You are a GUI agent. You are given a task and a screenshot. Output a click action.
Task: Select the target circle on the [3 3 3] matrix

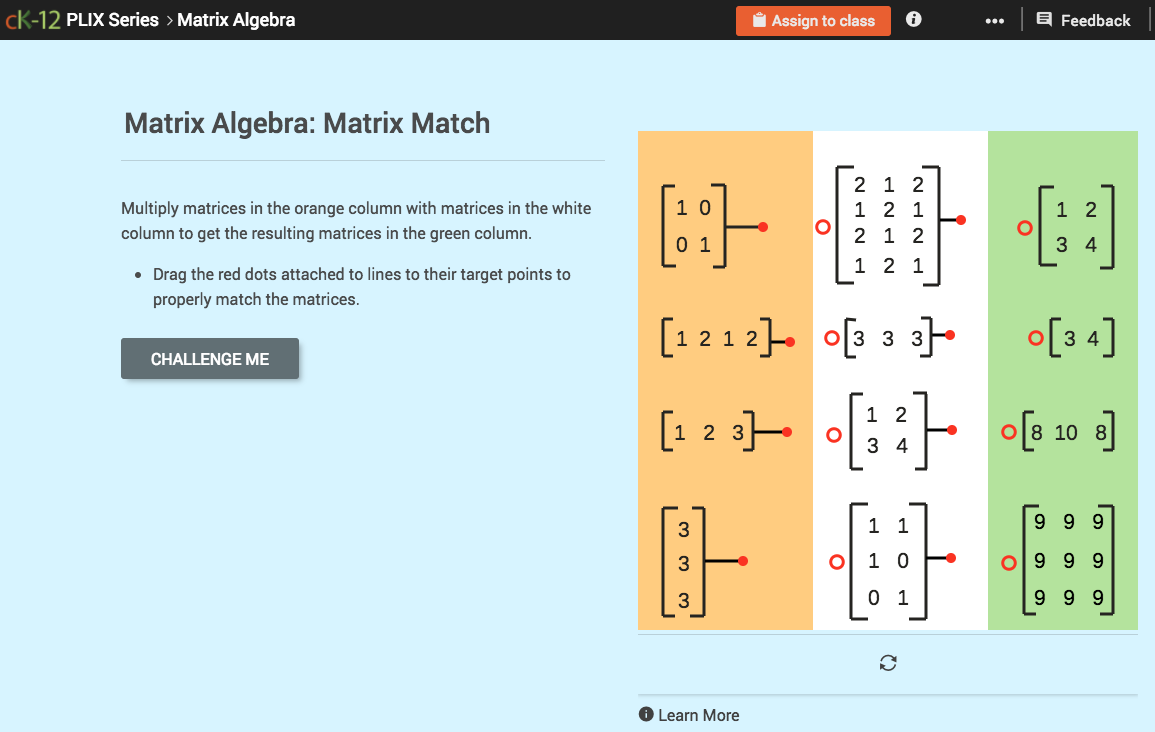pyautogui.click(x=832, y=338)
